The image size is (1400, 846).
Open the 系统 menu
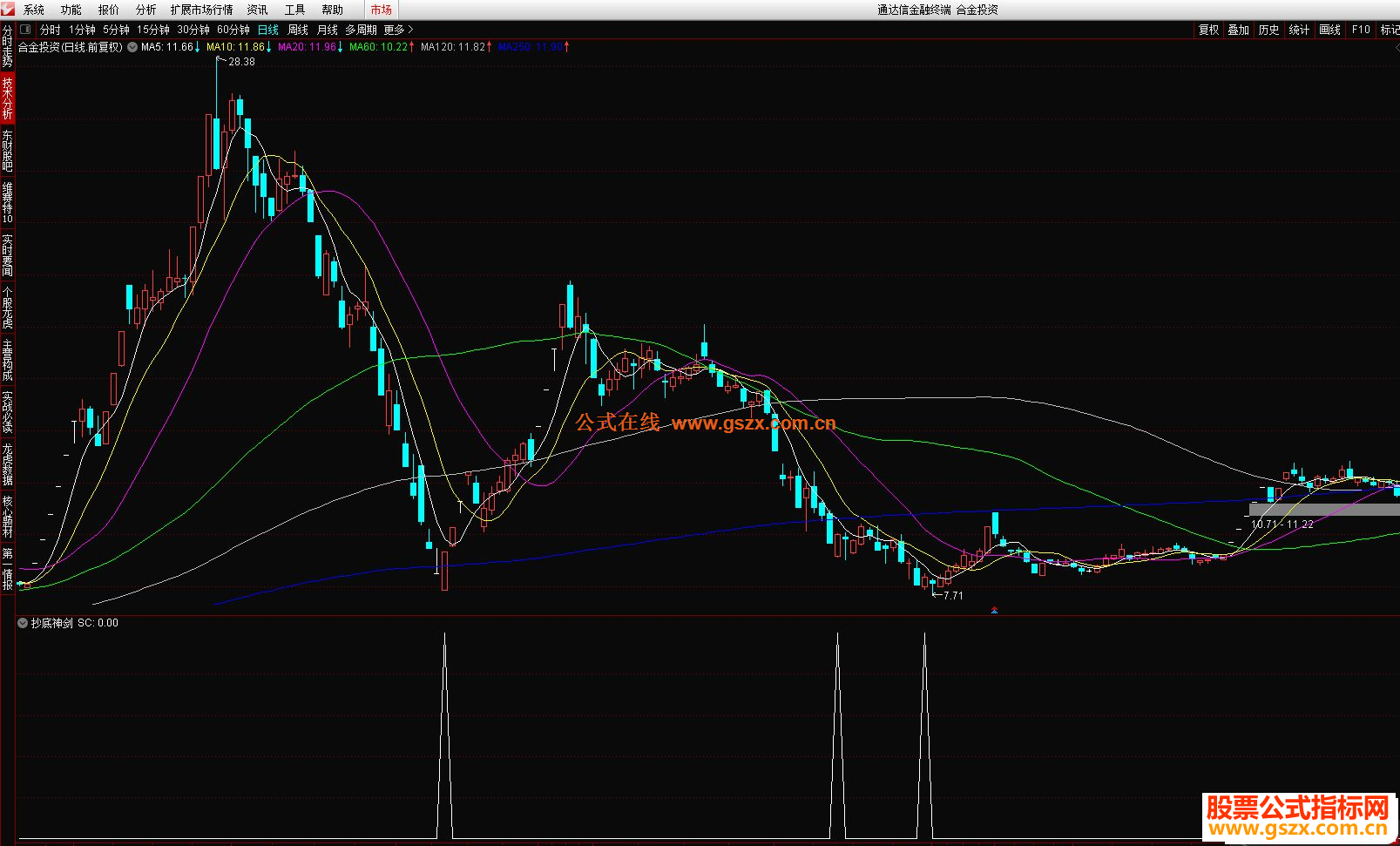(x=34, y=10)
